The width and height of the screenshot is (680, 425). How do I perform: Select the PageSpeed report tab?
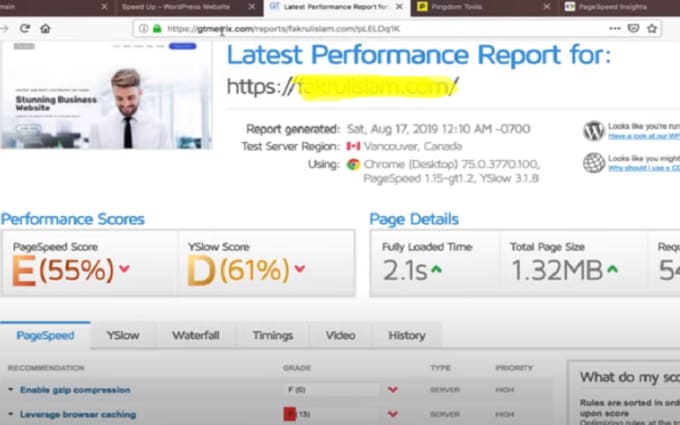pos(45,335)
